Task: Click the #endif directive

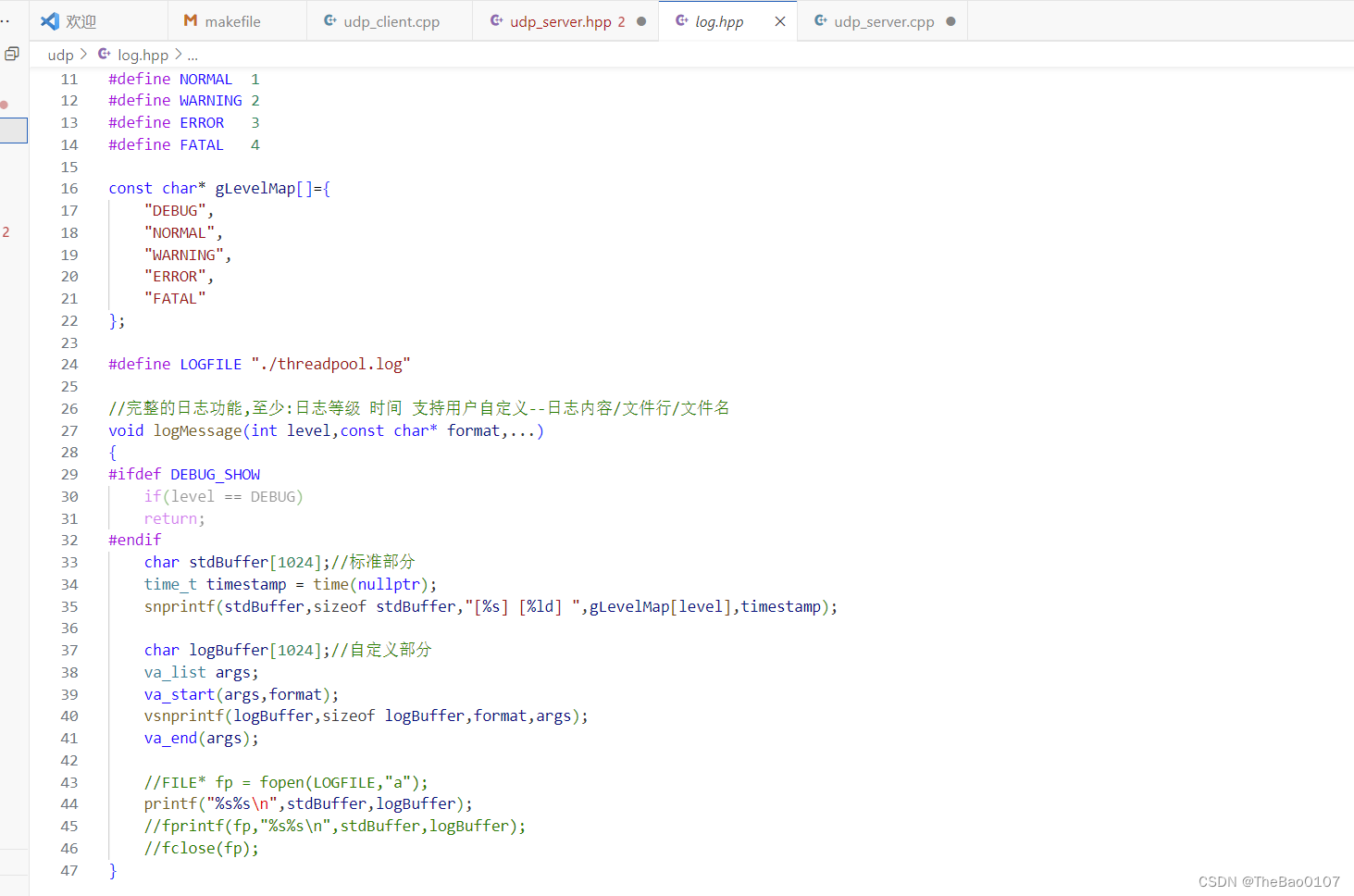Action: coord(135,541)
